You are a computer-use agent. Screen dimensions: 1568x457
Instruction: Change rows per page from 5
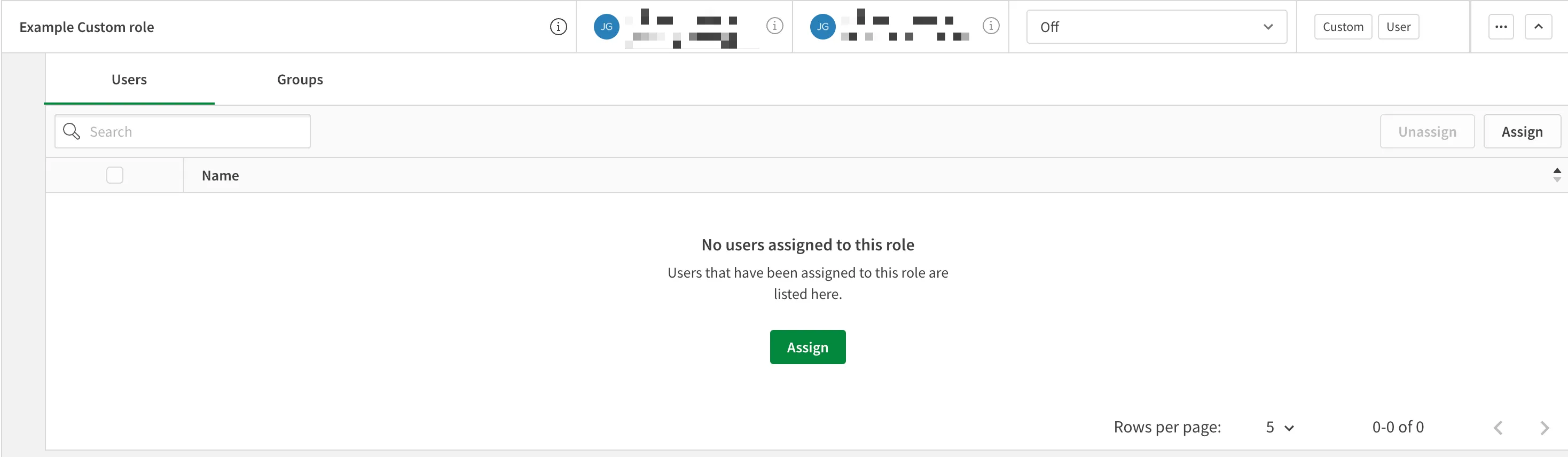pos(1278,427)
